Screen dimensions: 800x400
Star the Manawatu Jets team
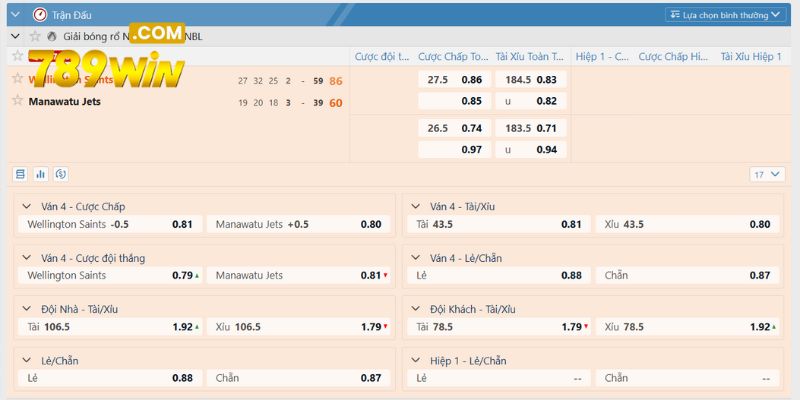pos(17,101)
